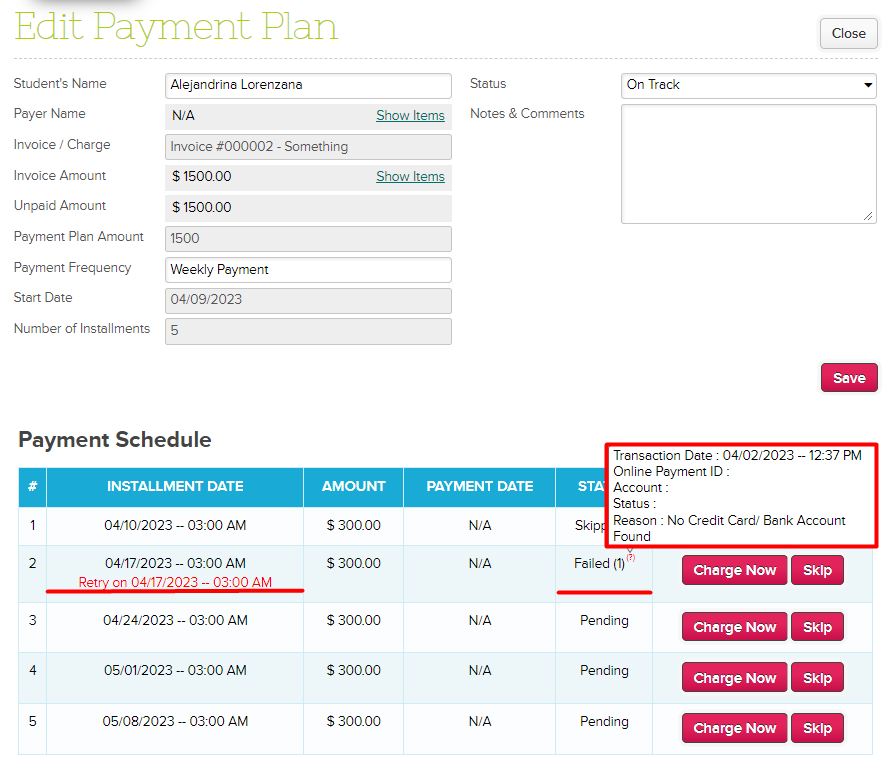Select the Payment Frequency field
The height and width of the screenshot is (768, 893).
coord(308,270)
